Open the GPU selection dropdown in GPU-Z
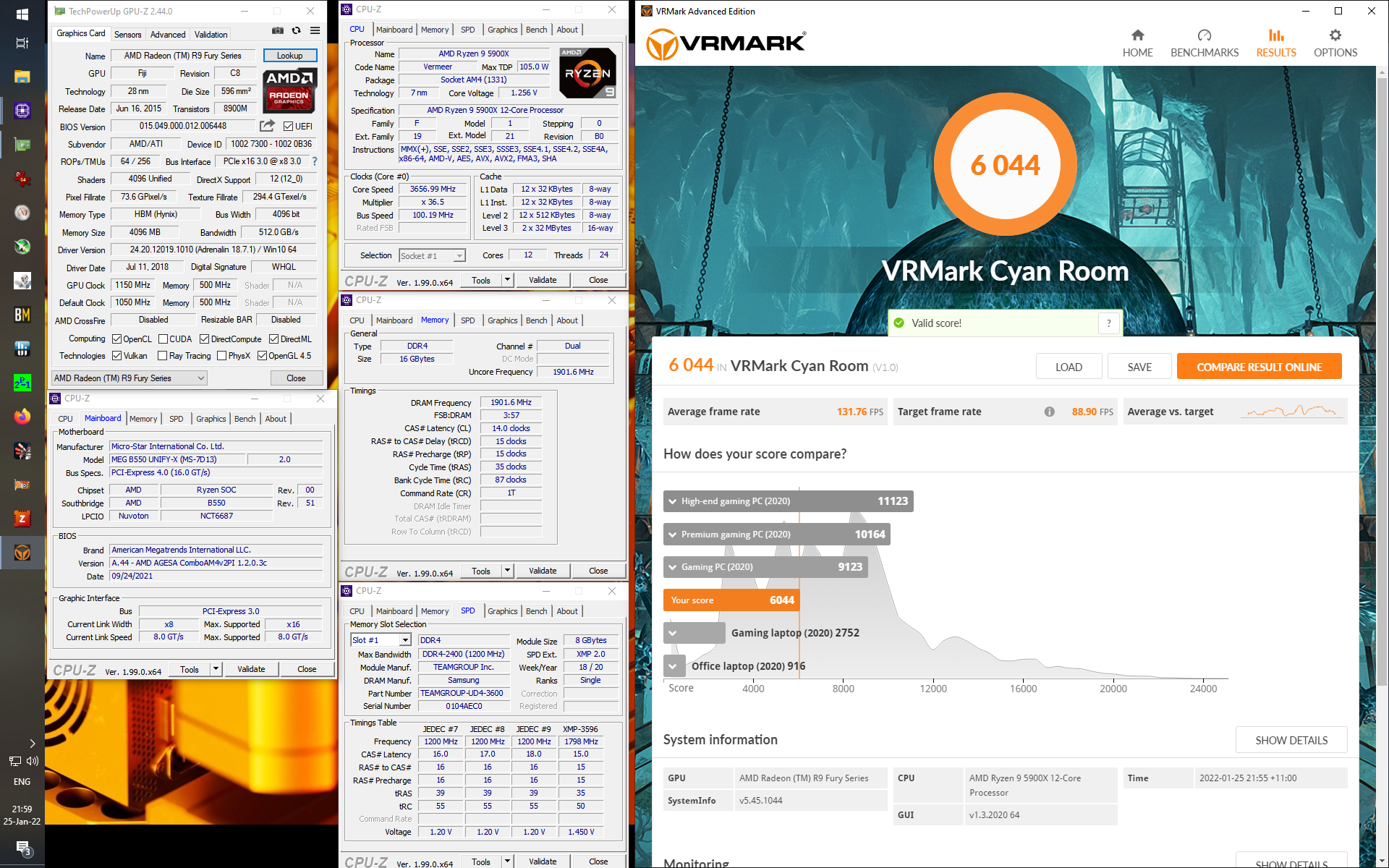The width and height of the screenshot is (1389, 868). coord(129,378)
